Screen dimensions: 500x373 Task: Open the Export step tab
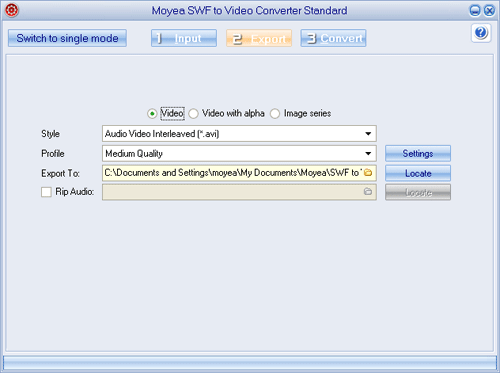[x=259, y=38]
